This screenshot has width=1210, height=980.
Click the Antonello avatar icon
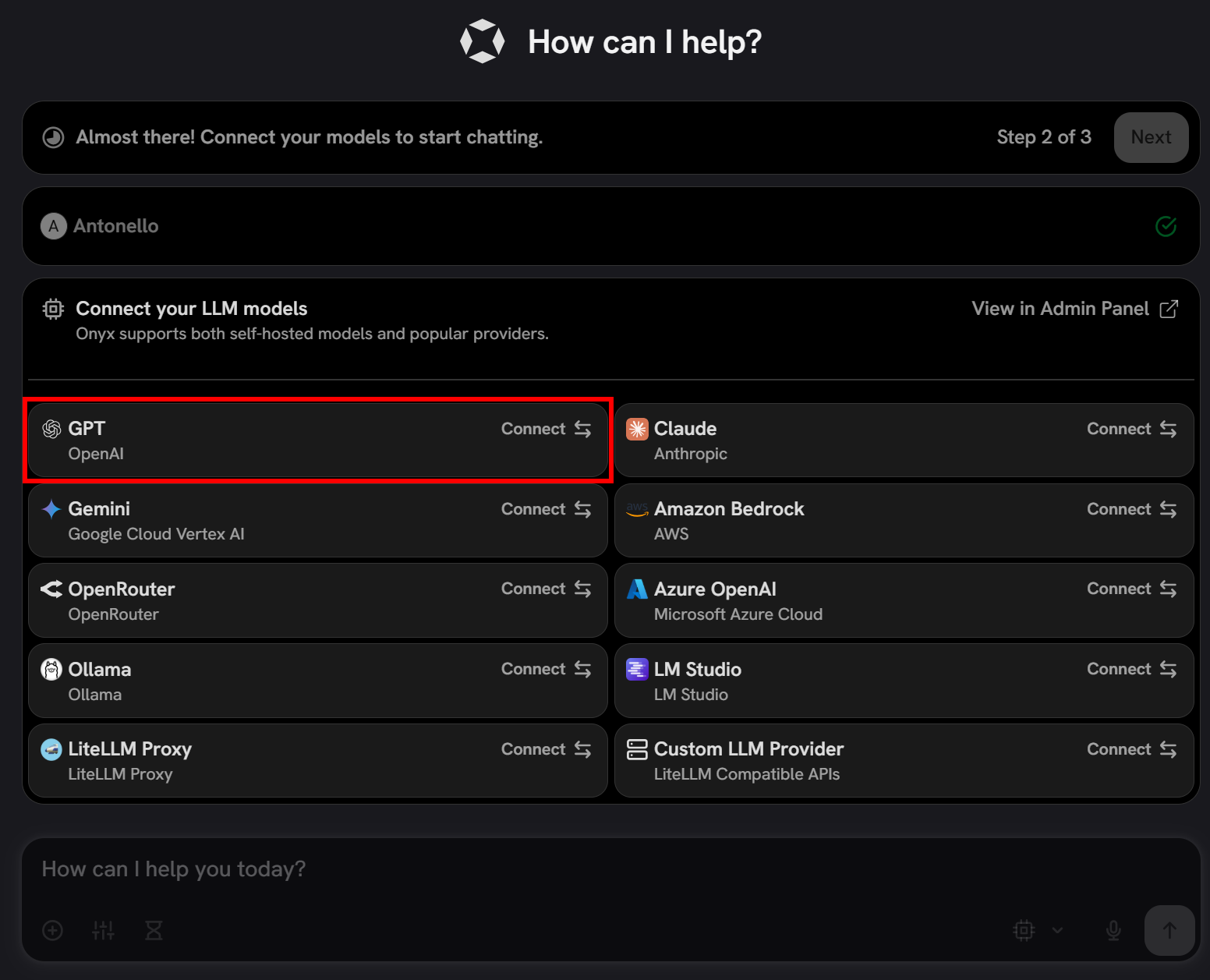pyautogui.click(x=53, y=226)
